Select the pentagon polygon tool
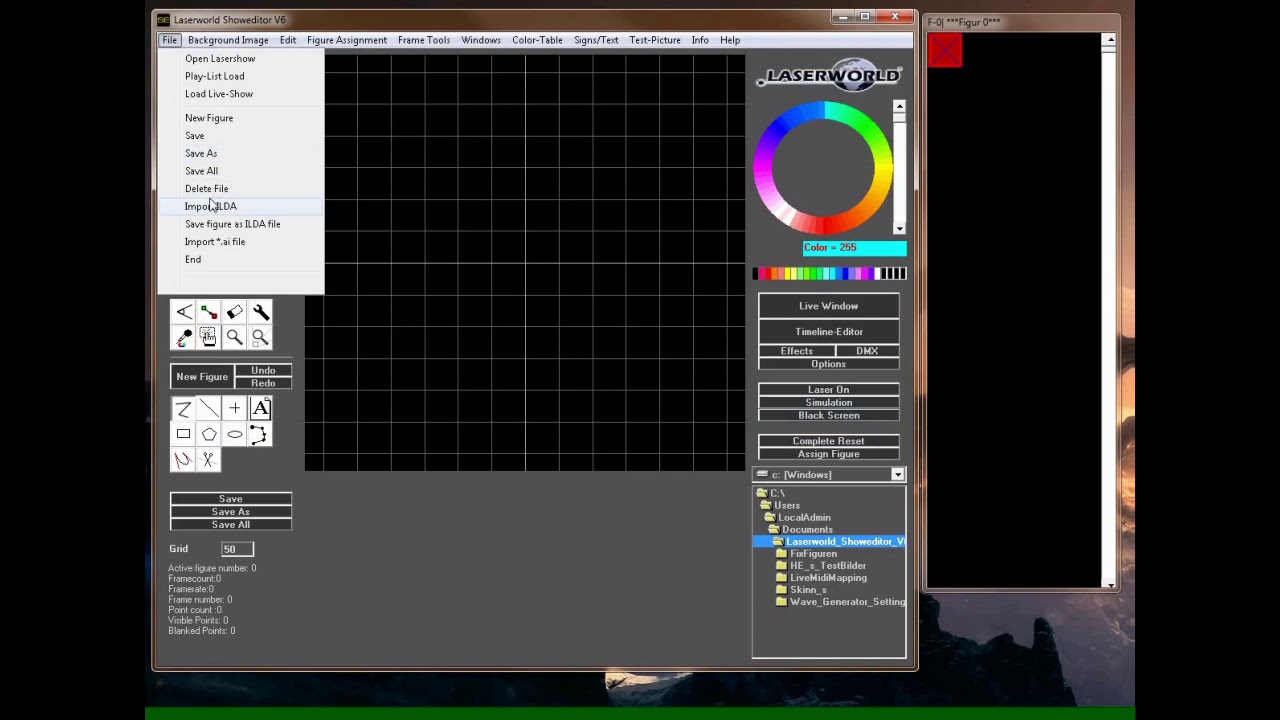This screenshot has height=720, width=1280. point(208,434)
